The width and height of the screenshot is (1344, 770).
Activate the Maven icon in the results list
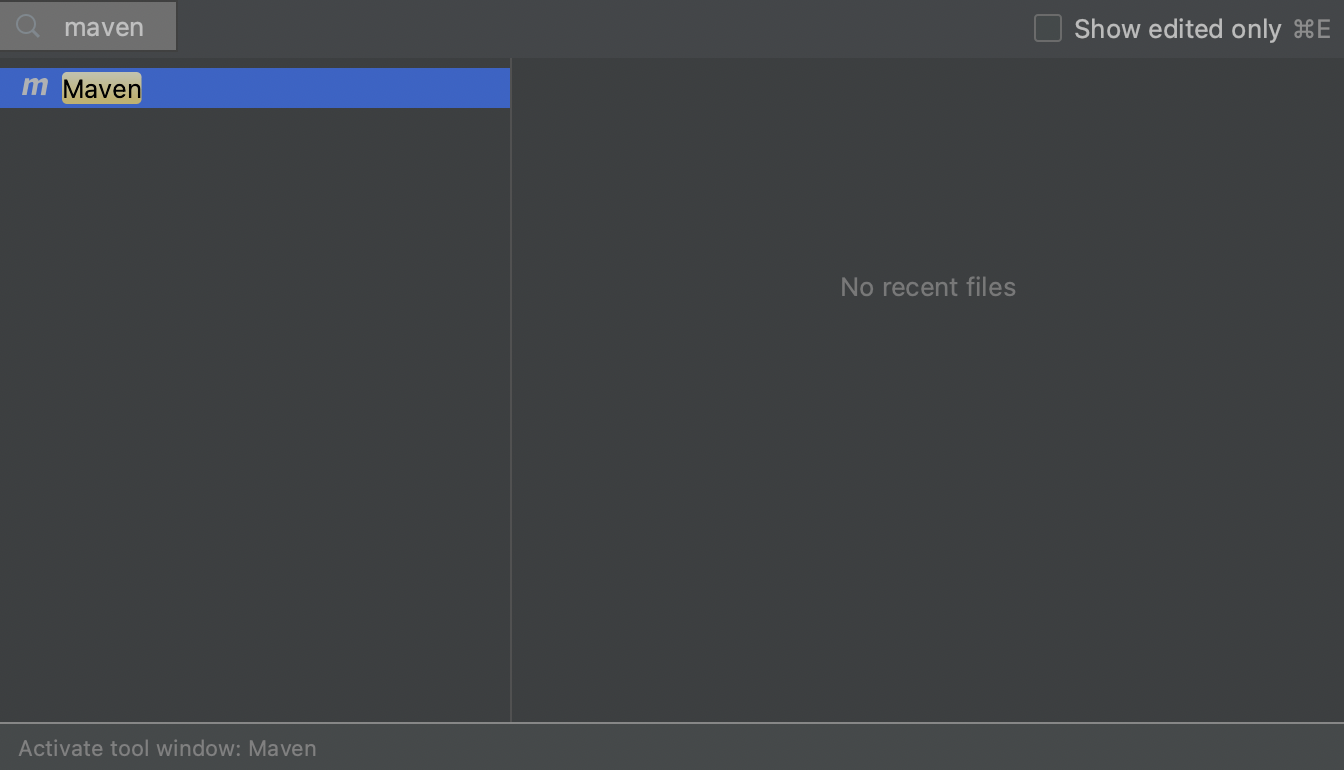click(x=32, y=88)
